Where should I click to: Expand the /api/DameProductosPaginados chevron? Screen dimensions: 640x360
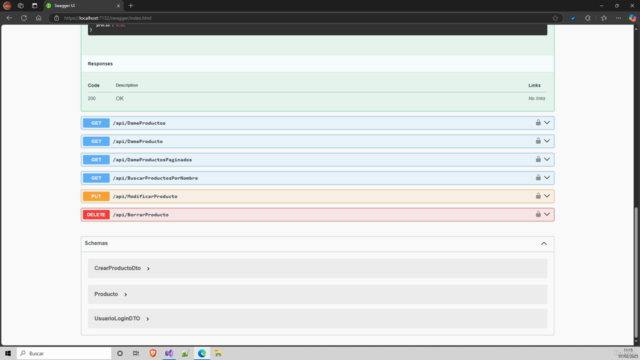547,159
